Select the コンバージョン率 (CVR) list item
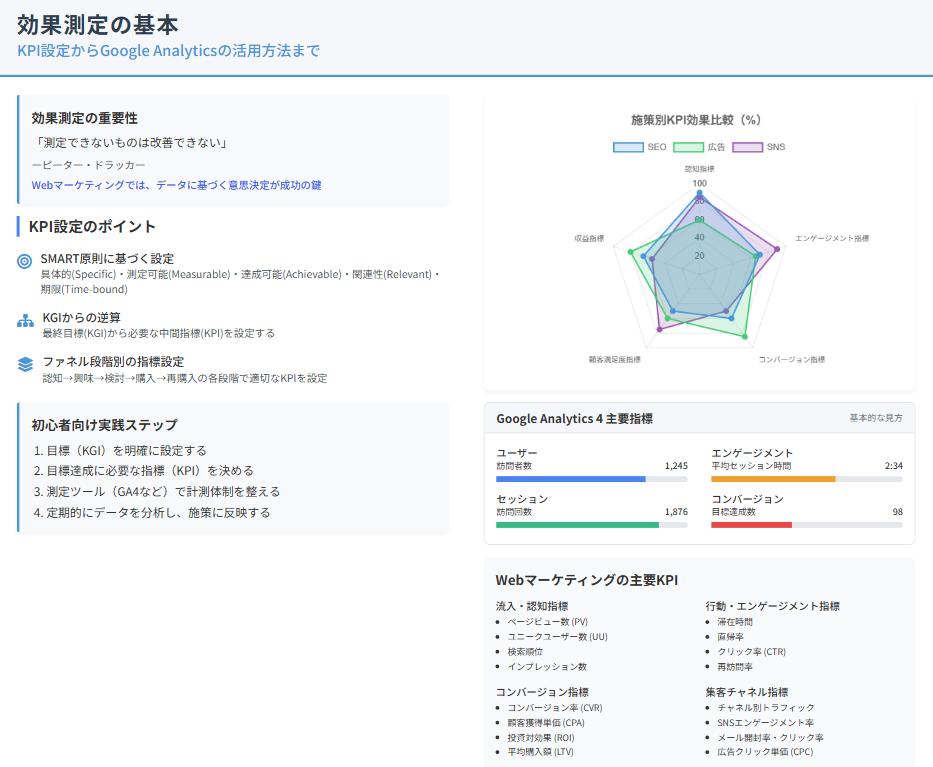 click(555, 707)
